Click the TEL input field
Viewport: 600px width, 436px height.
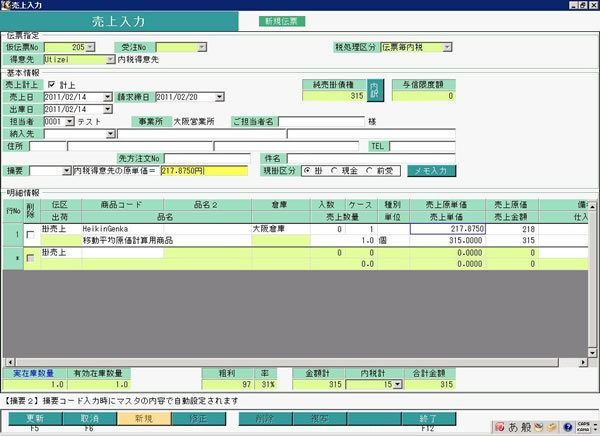(422, 146)
